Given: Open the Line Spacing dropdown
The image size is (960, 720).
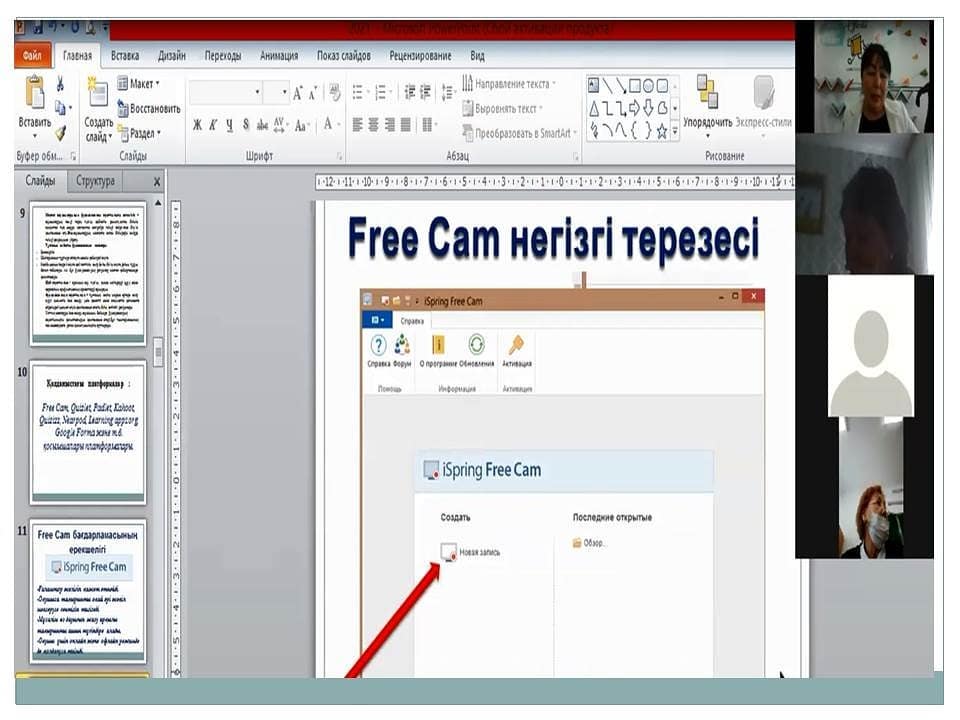Looking at the screenshot, I should click(448, 93).
